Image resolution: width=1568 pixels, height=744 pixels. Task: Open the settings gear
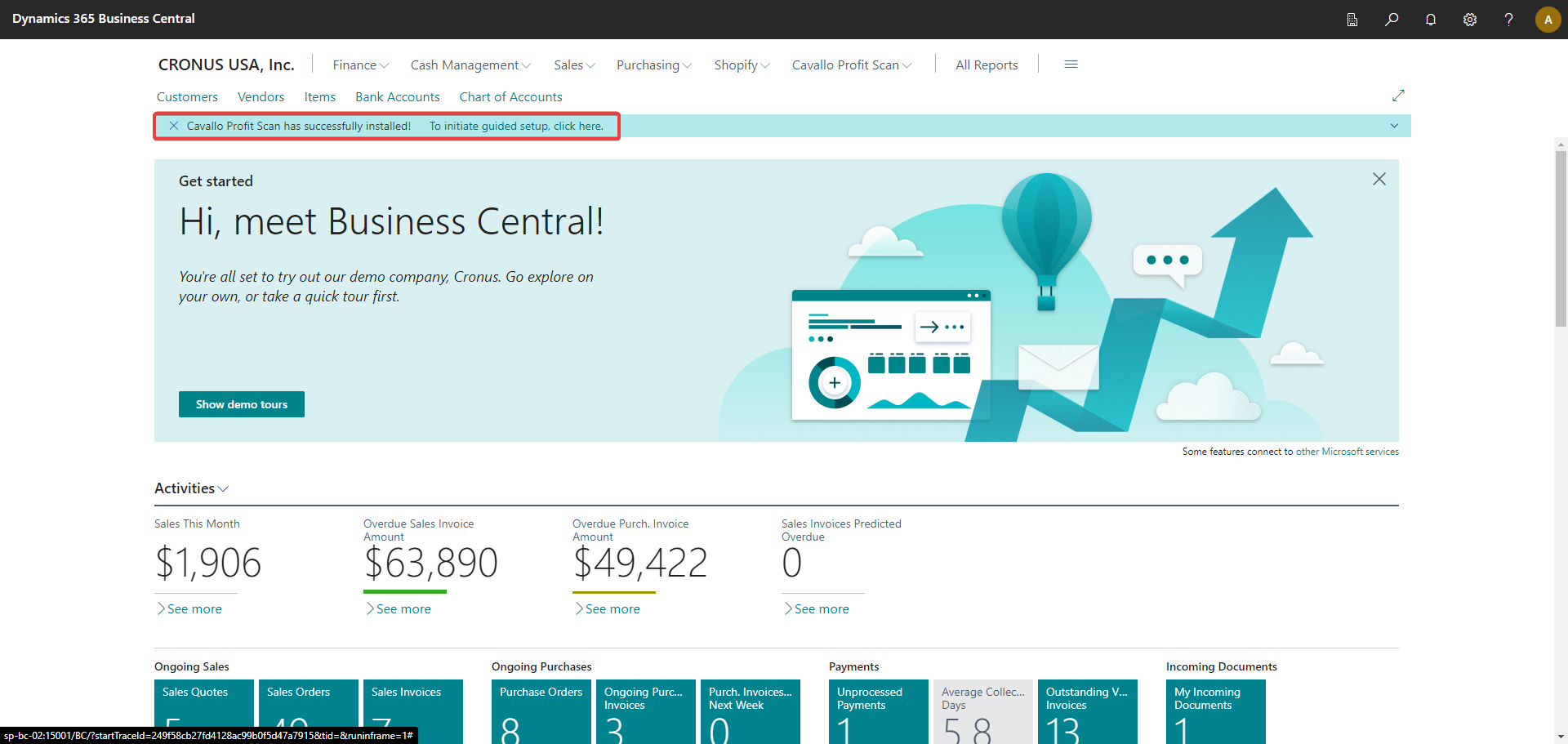click(1470, 20)
